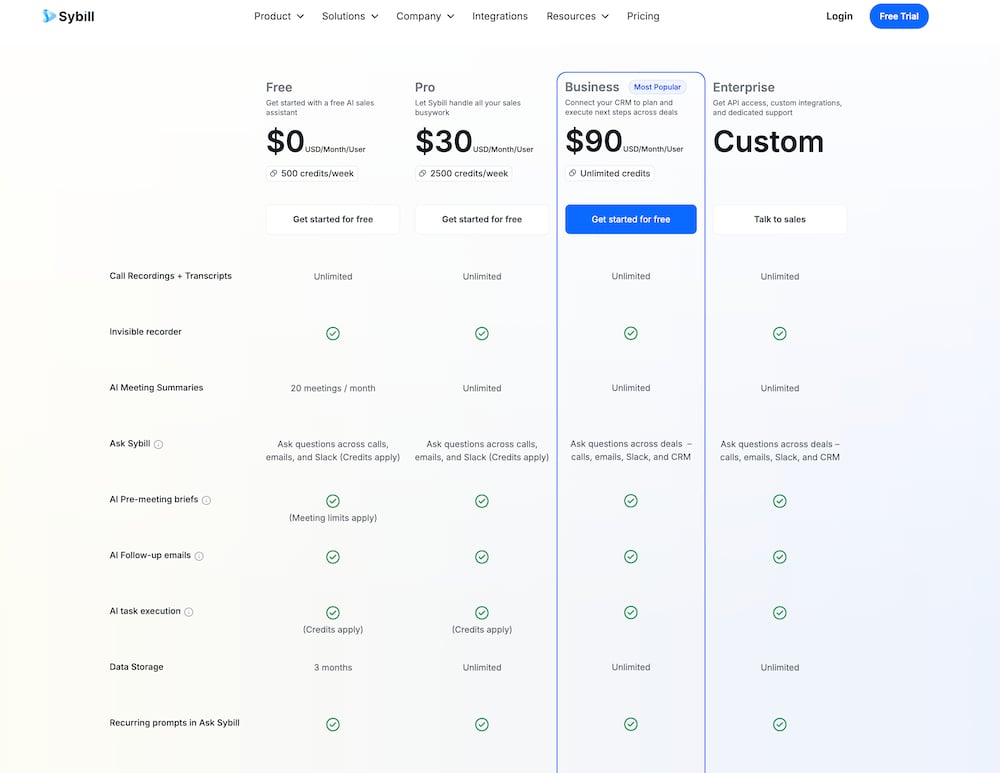
Task: Click Invisible recorder checkmark in Free column
Action: tap(333, 334)
